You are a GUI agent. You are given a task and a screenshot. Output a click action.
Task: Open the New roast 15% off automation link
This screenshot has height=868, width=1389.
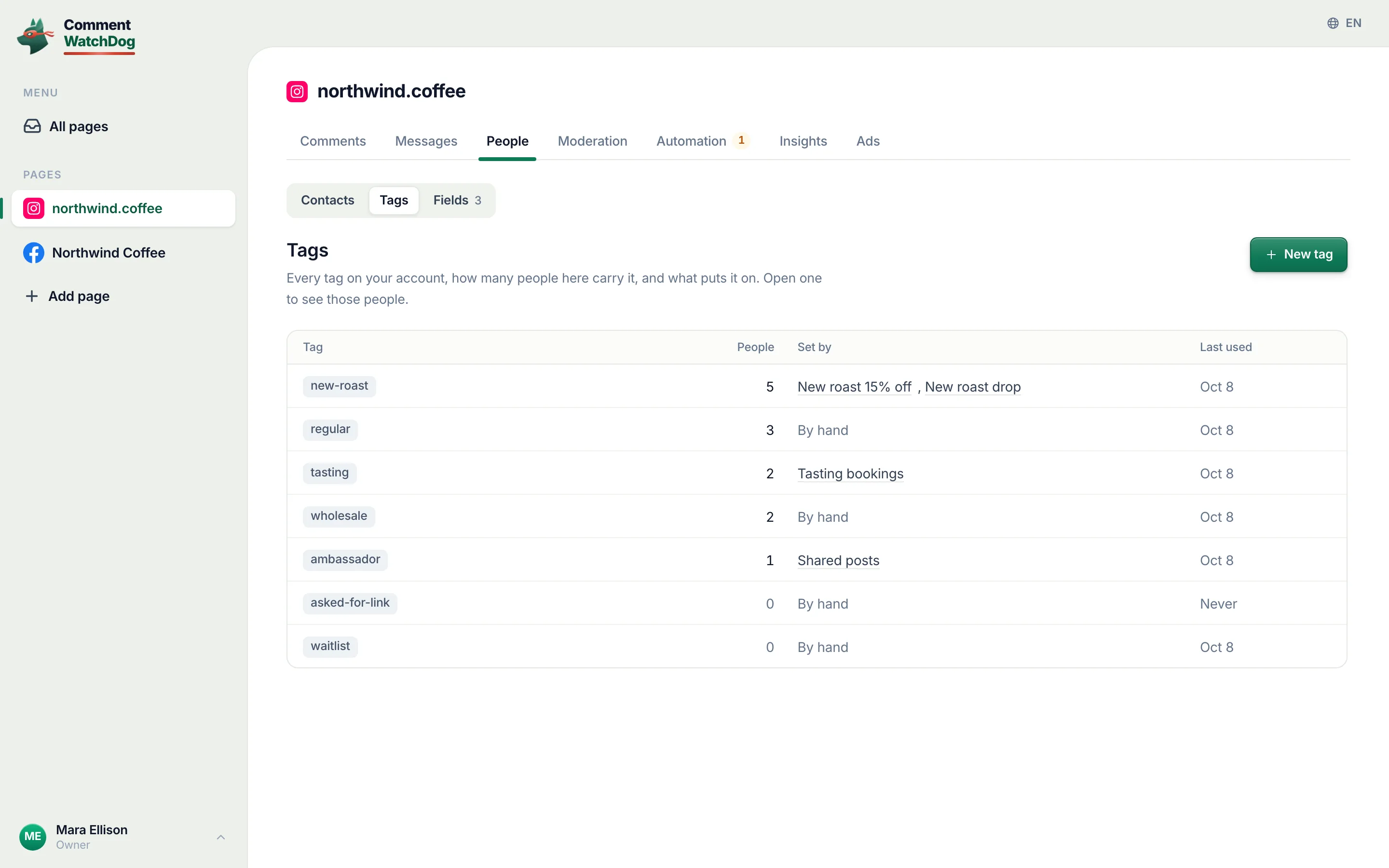click(854, 387)
